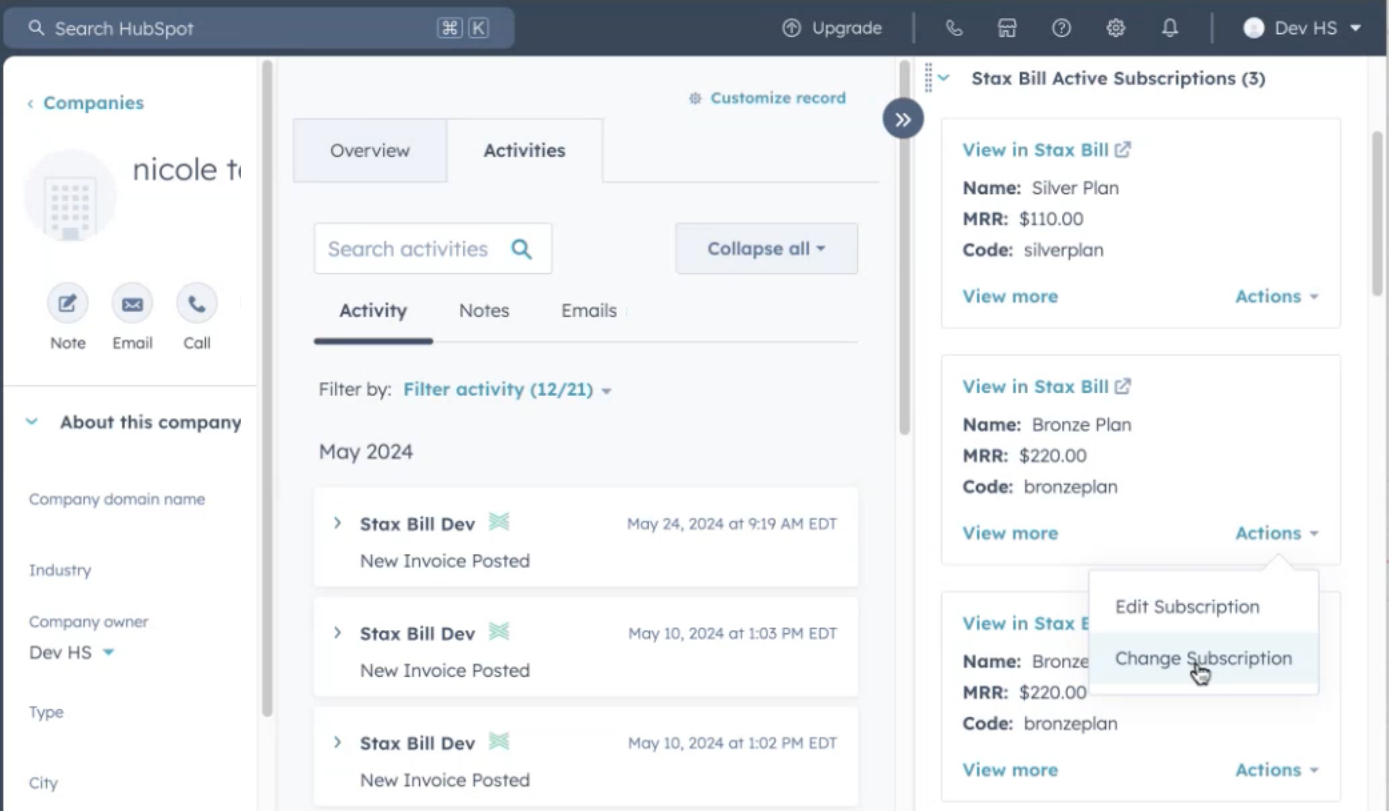Click the Company domain name field label
This screenshot has height=811, width=1389.
117,499
